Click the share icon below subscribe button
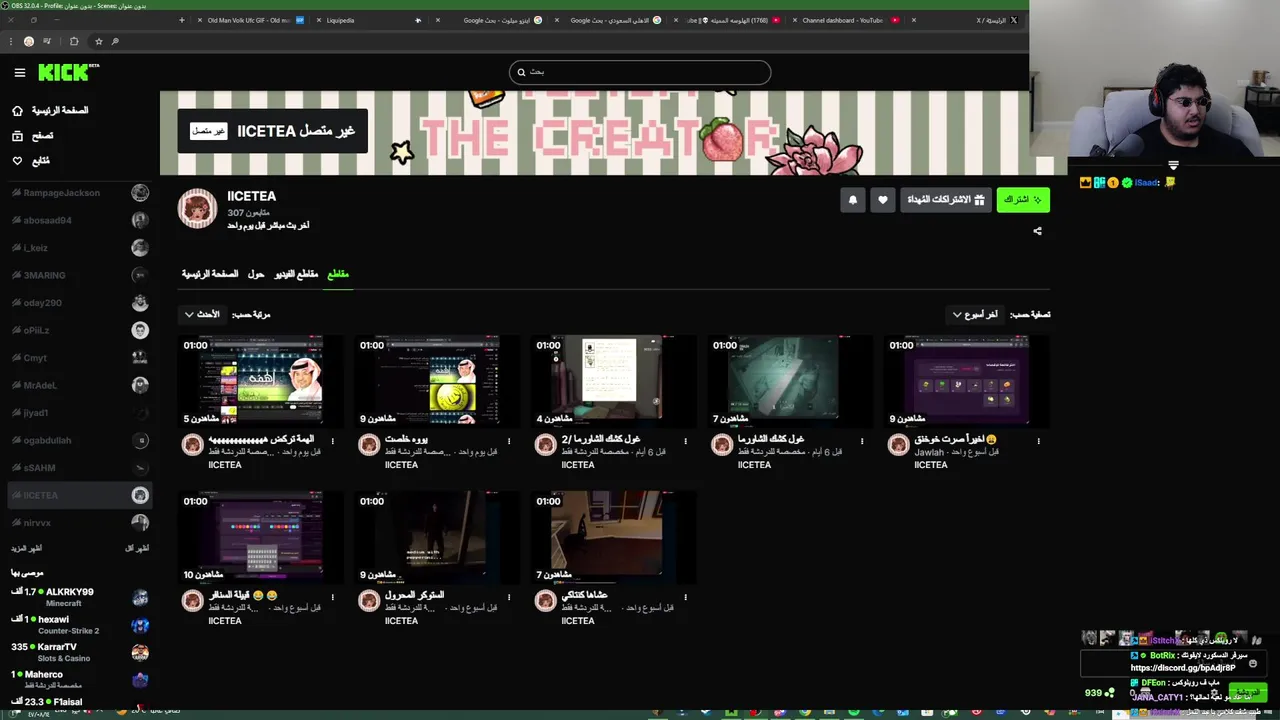Screen dimensions: 1280x720 pos(1037,231)
